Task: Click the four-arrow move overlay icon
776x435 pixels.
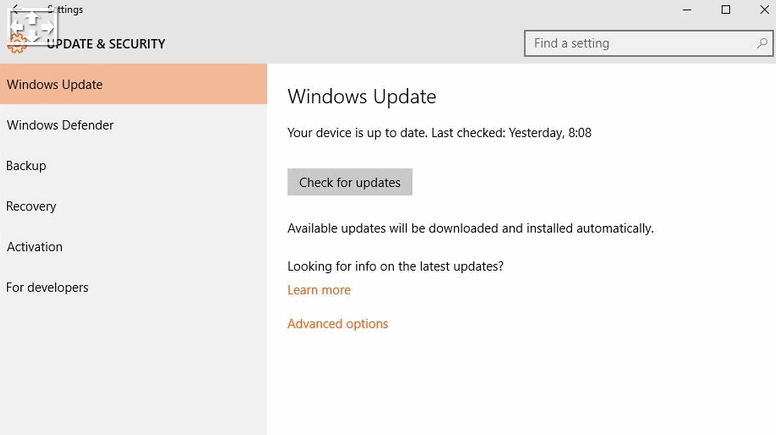Action: 33,27
